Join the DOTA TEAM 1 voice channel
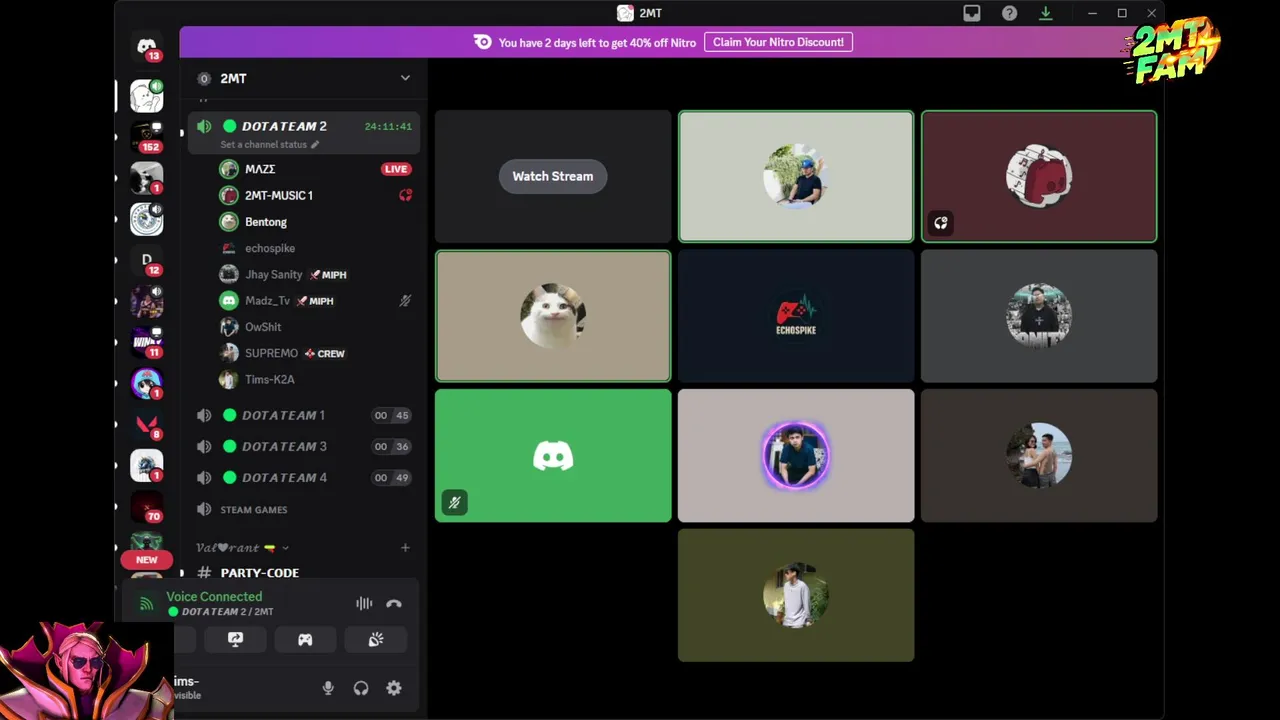The width and height of the screenshot is (1280, 720). 303,415
